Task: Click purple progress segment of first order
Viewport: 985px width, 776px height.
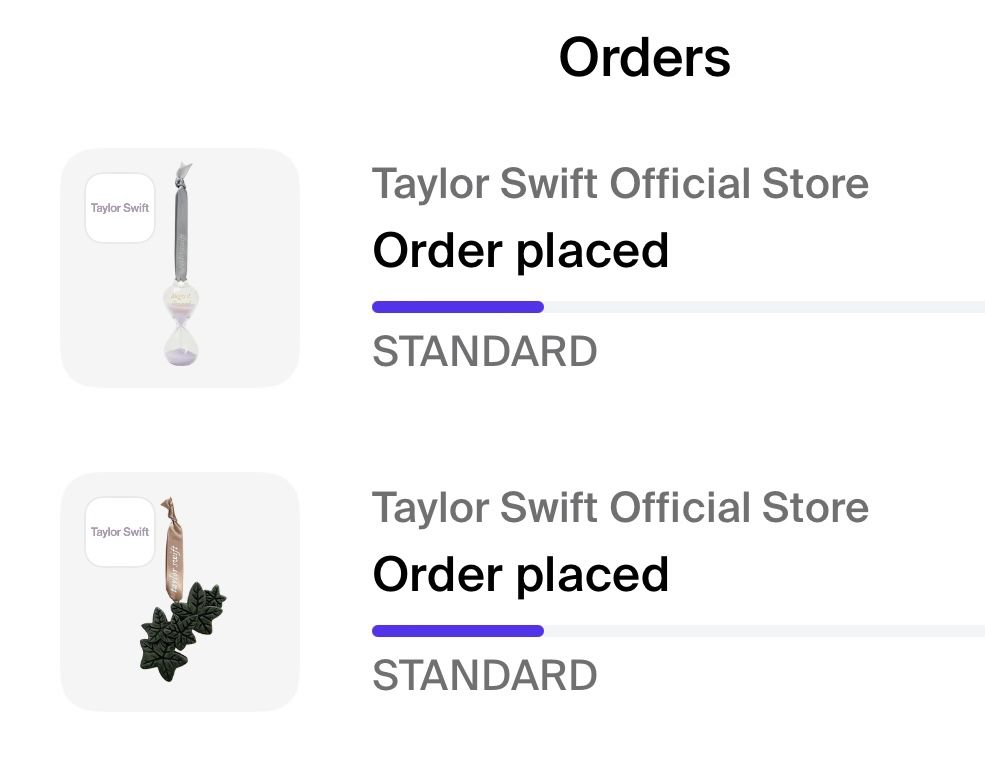Action: point(458,307)
